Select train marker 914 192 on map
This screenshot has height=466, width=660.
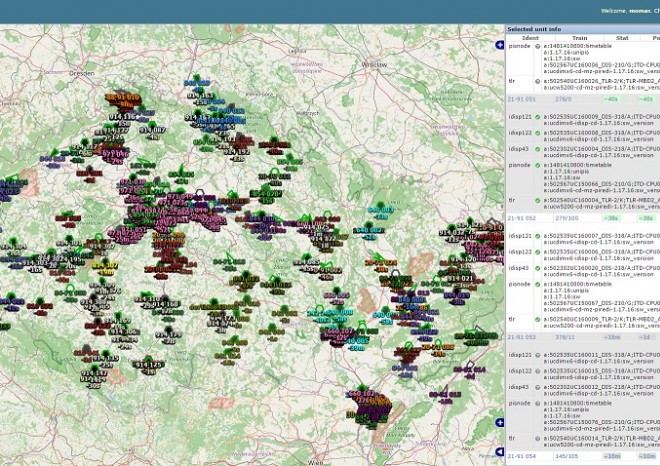(237, 152)
